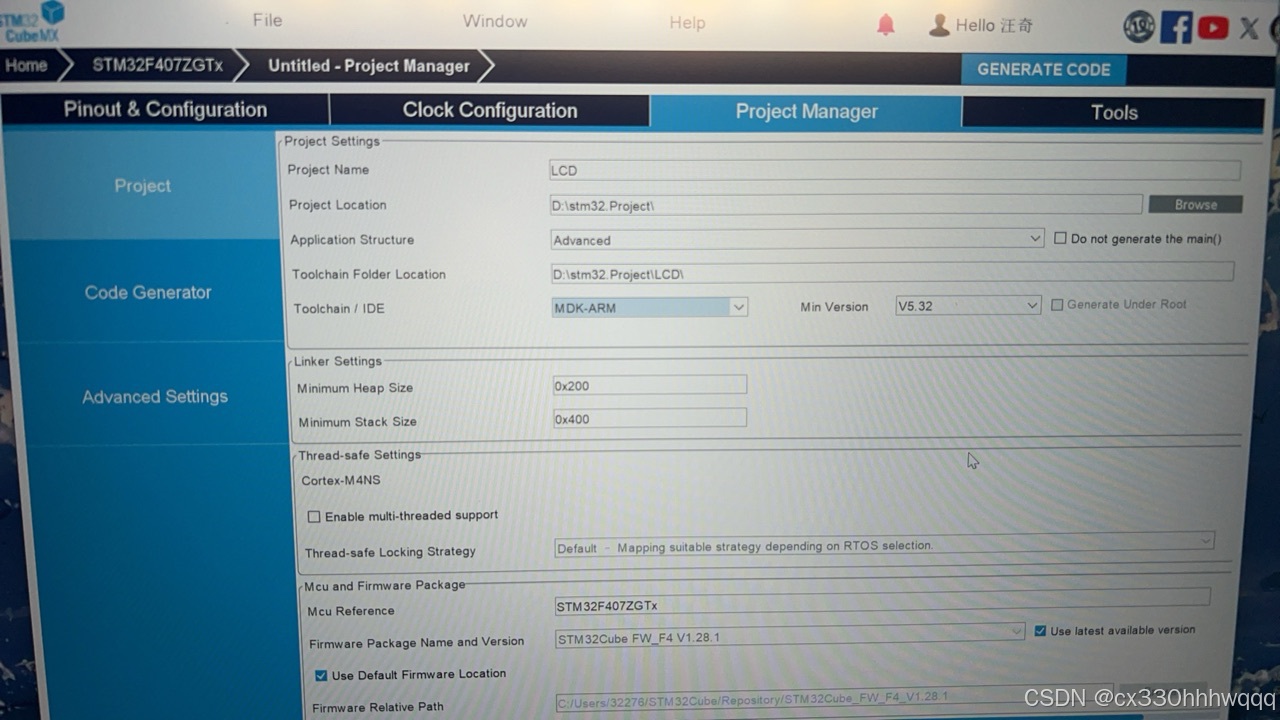Click the Mcu Reference field
This screenshot has height=720, width=1280.
[882, 604]
